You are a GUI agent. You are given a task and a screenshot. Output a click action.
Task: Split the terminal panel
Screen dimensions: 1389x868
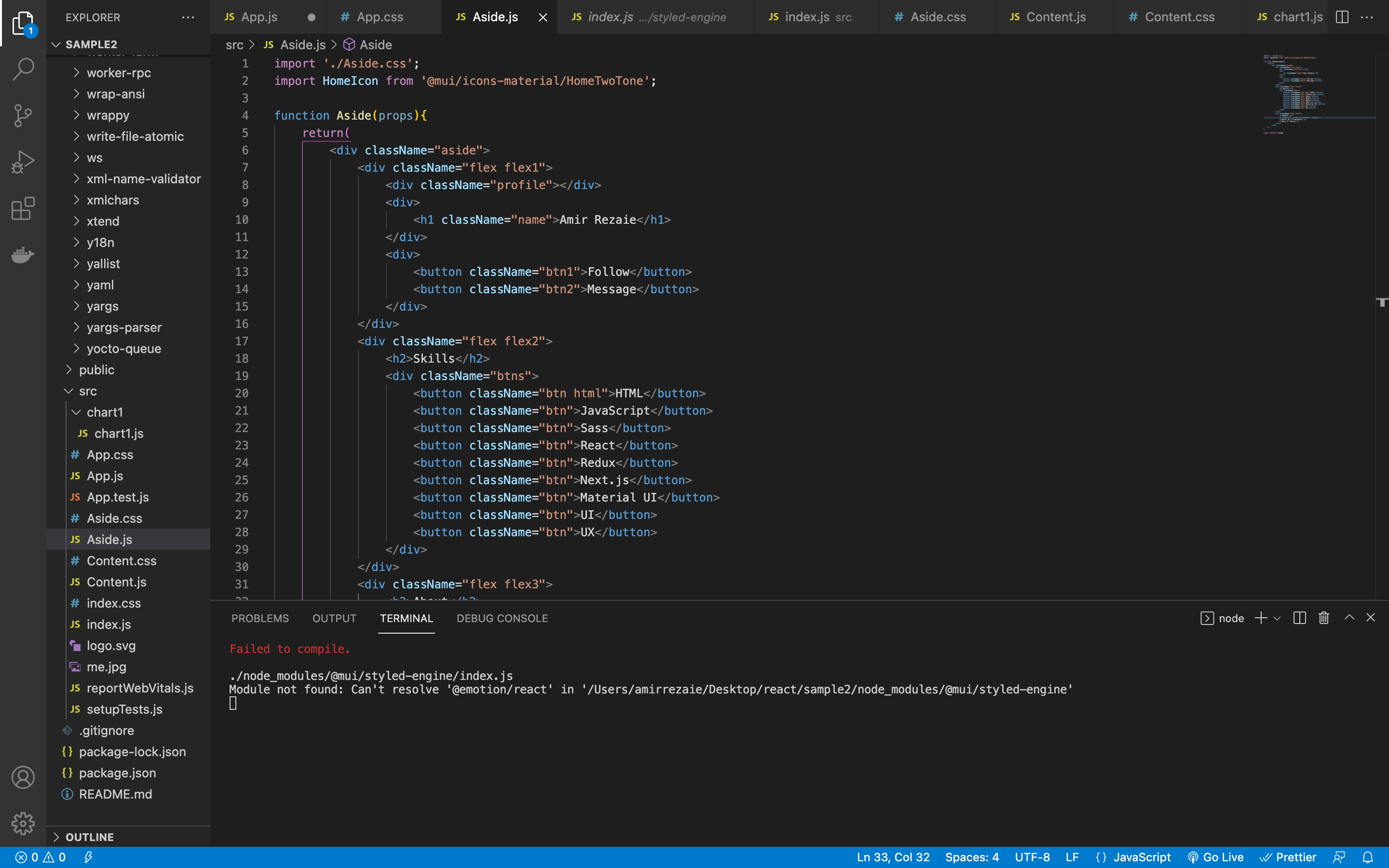coord(1299,618)
